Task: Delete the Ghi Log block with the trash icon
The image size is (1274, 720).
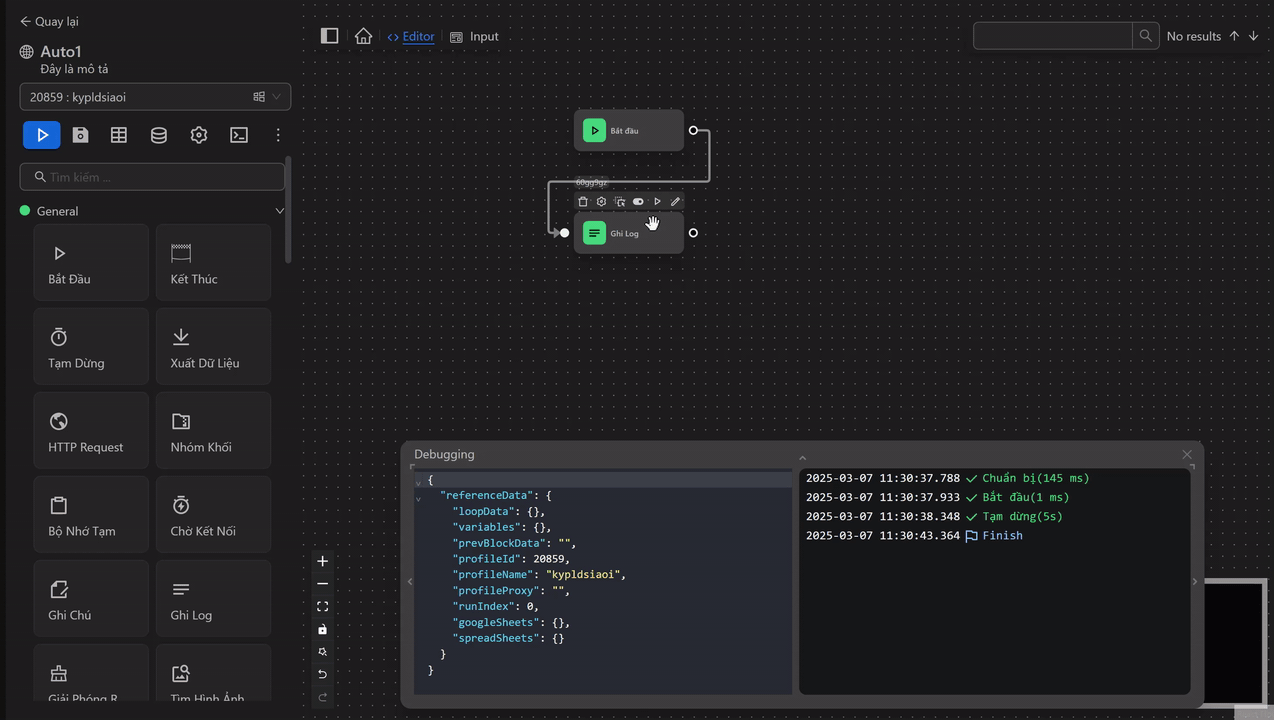Action: (583, 201)
